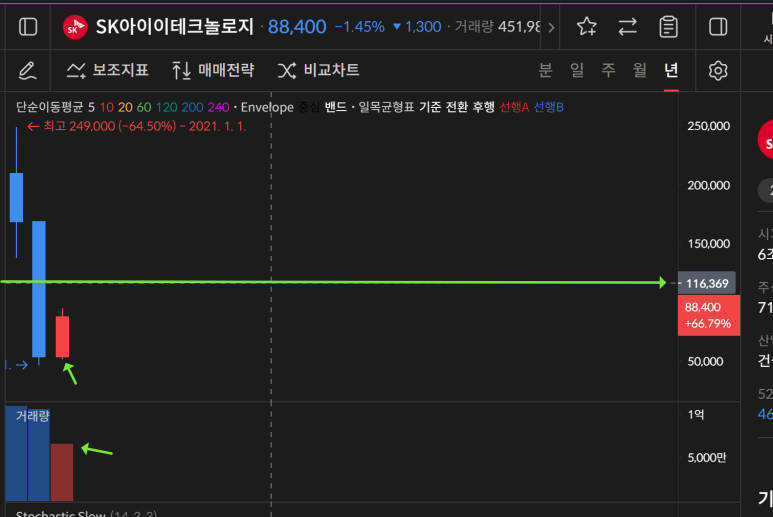Toggle moving average 20 line

[125, 107]
